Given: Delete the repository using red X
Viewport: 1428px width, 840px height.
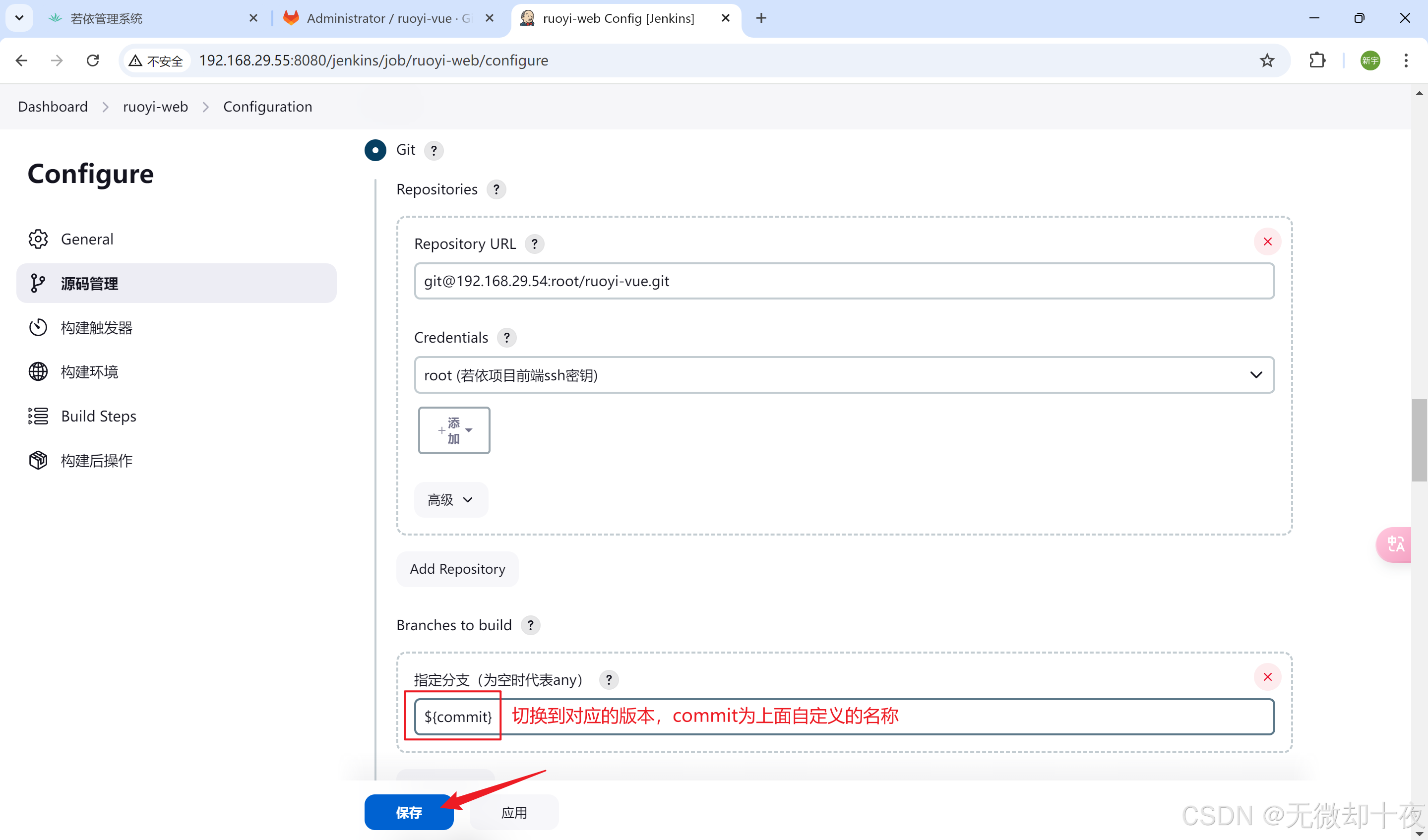Looking at the screenshot, I should [x=1267, y=242].
